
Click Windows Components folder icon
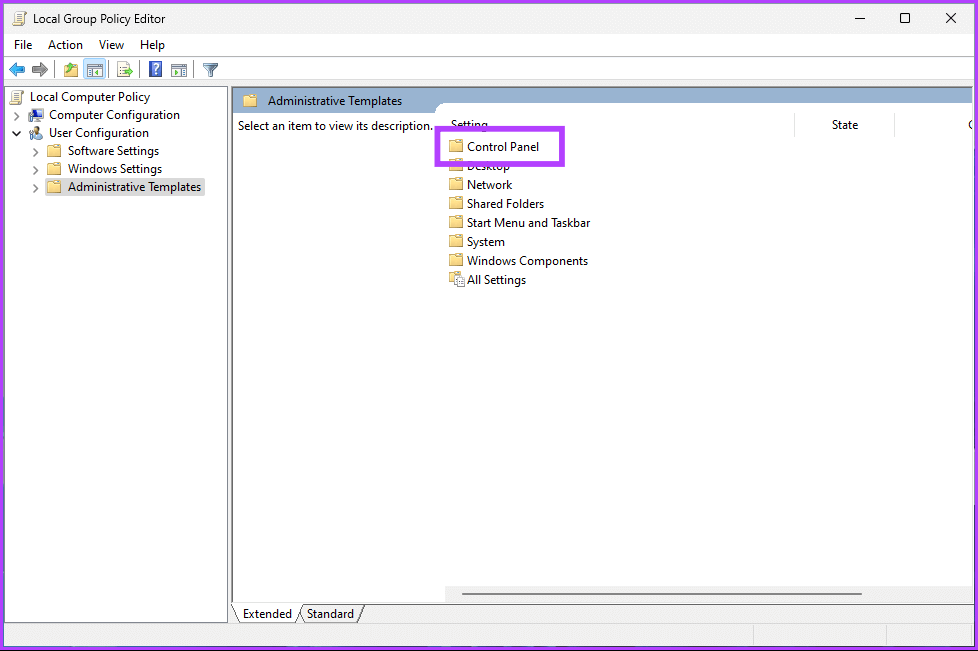point(456,261)
